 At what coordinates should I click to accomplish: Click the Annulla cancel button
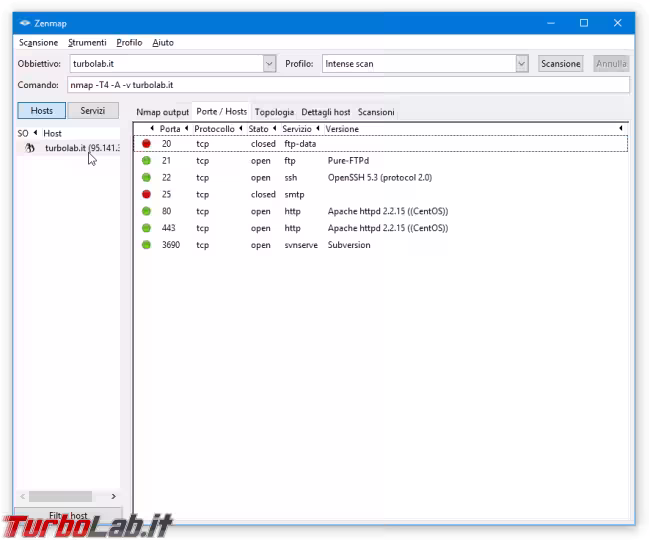click(611, 64)
